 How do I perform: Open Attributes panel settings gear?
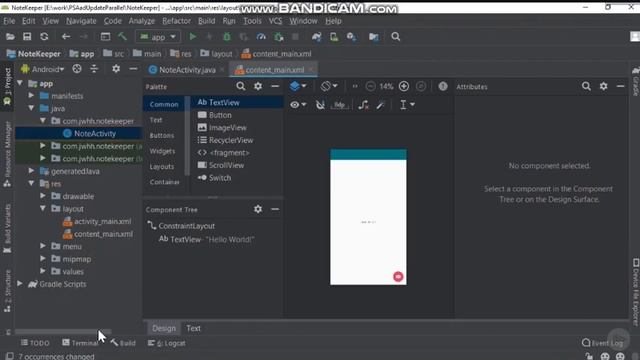tap(603, 86)
